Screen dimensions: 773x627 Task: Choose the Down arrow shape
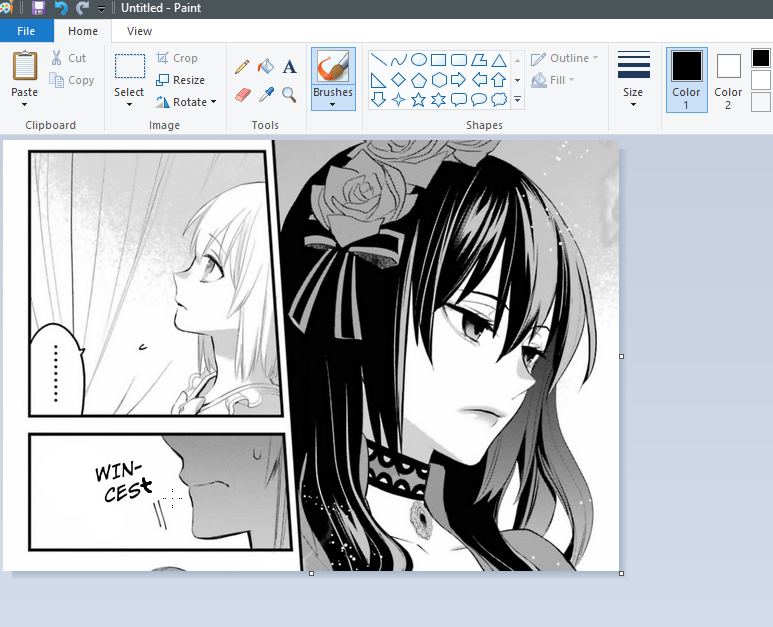(x=378, y=99)
